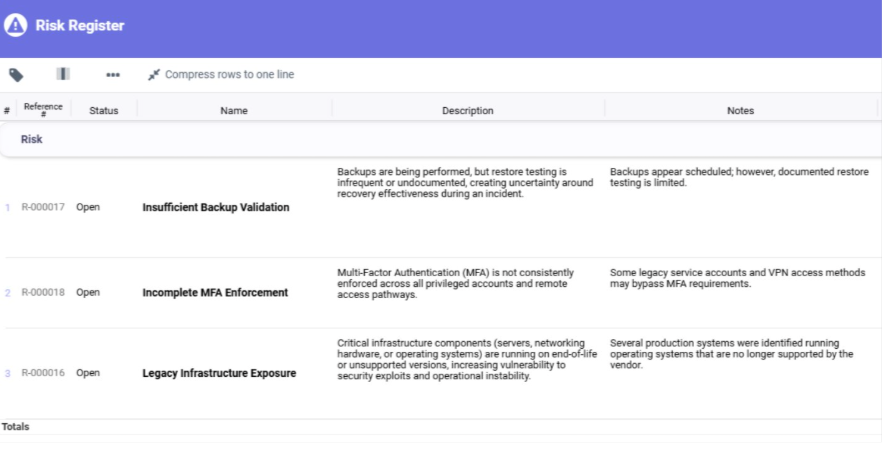Select reference R-000016
The image size is (882, 454).
[x=43, y=374]
